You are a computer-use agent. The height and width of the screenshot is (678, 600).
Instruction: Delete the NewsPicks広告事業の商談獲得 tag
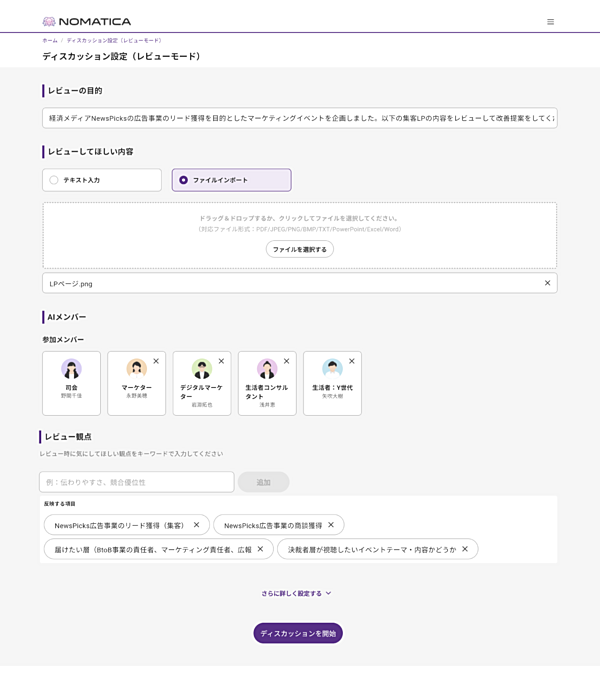pos(331,524)
